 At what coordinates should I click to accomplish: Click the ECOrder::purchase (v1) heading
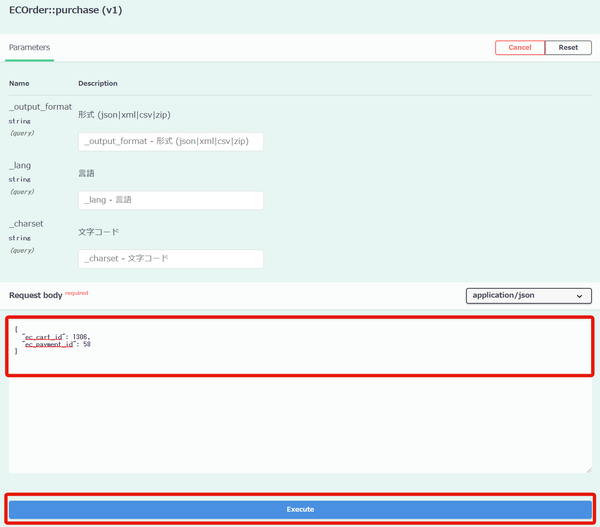coord(65,10)
